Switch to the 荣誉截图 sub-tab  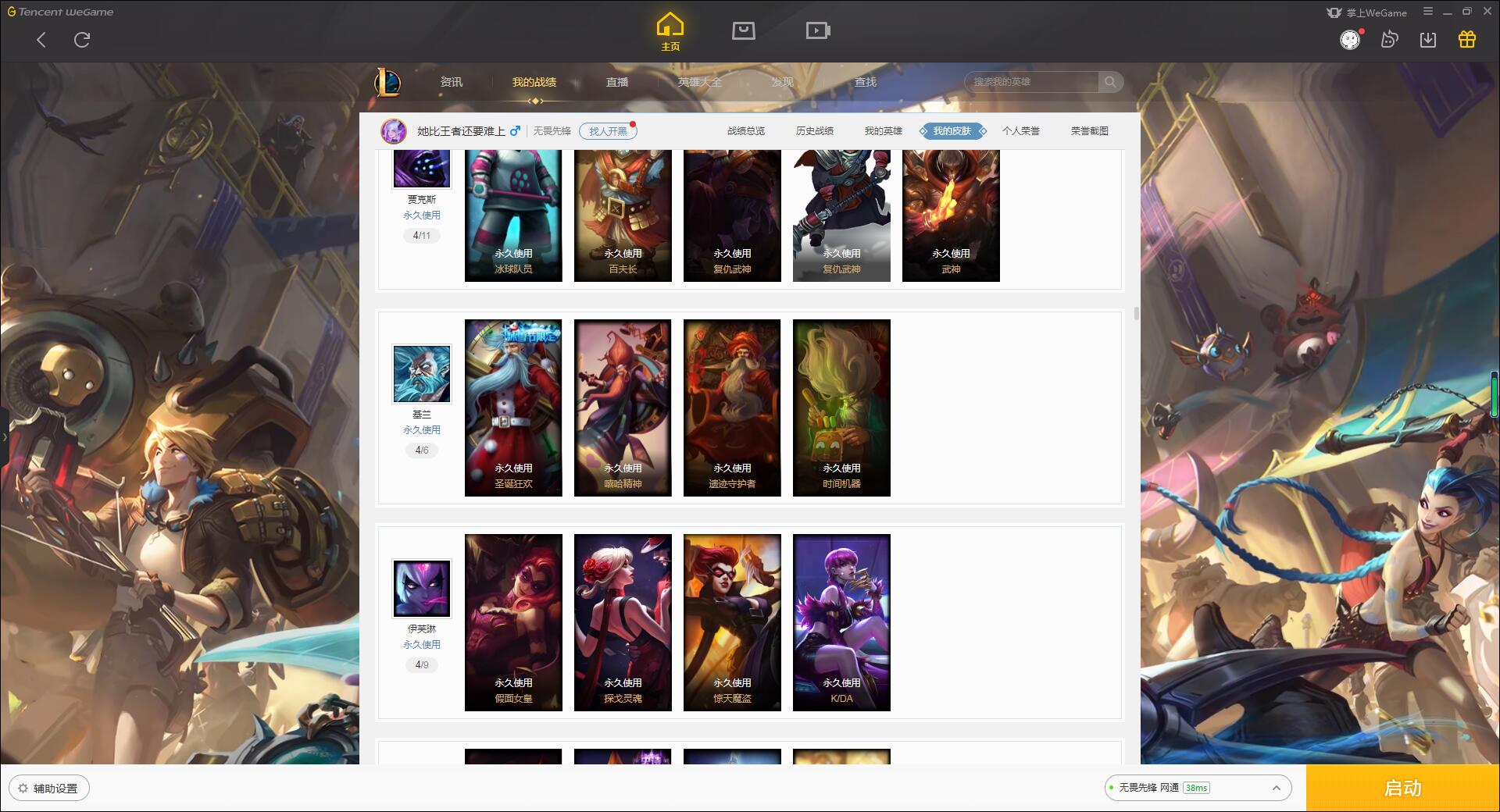[x=1090, y=131]
